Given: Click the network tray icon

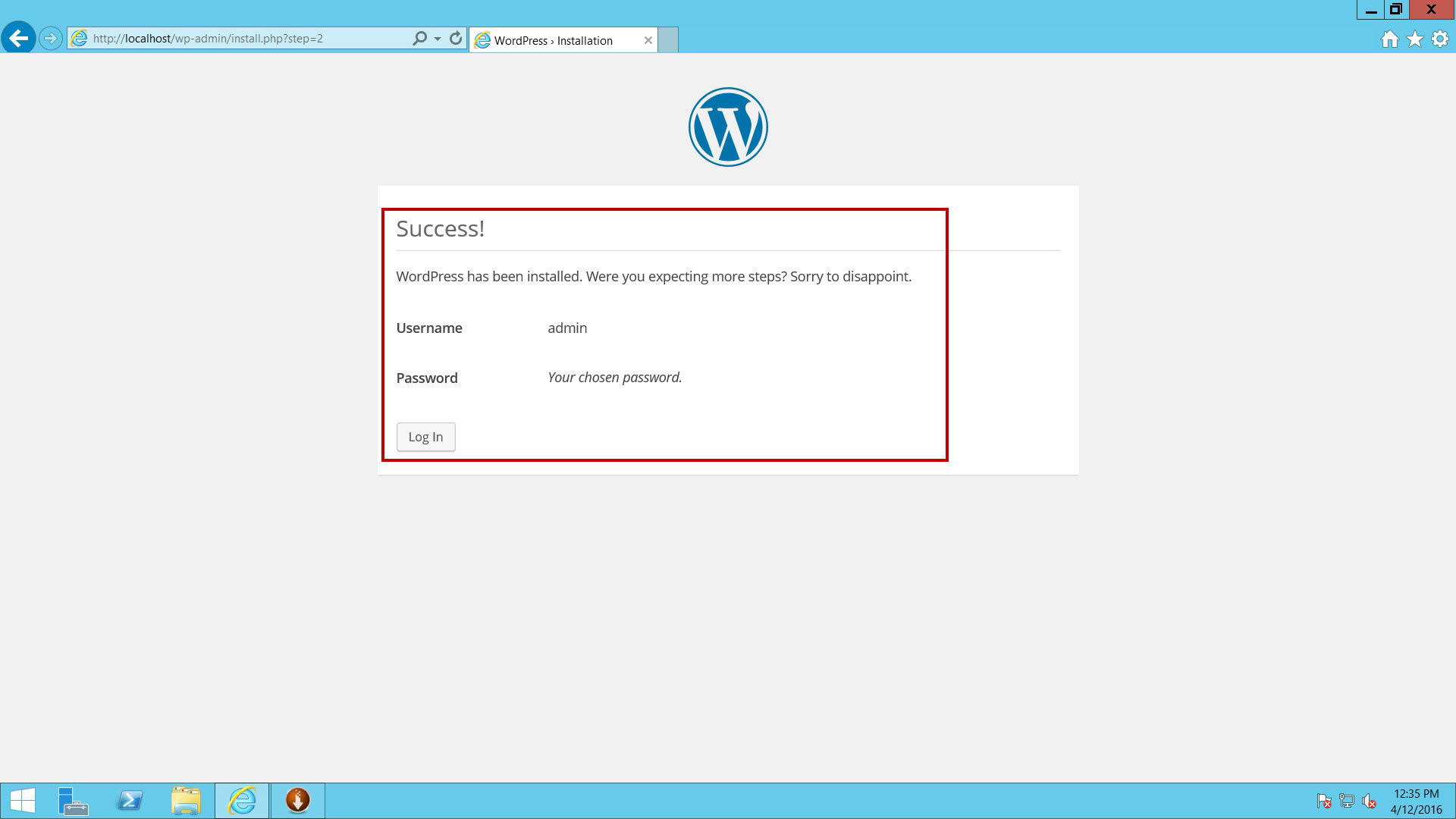Looking at the screenshot, I should (x=1347, y=801).
